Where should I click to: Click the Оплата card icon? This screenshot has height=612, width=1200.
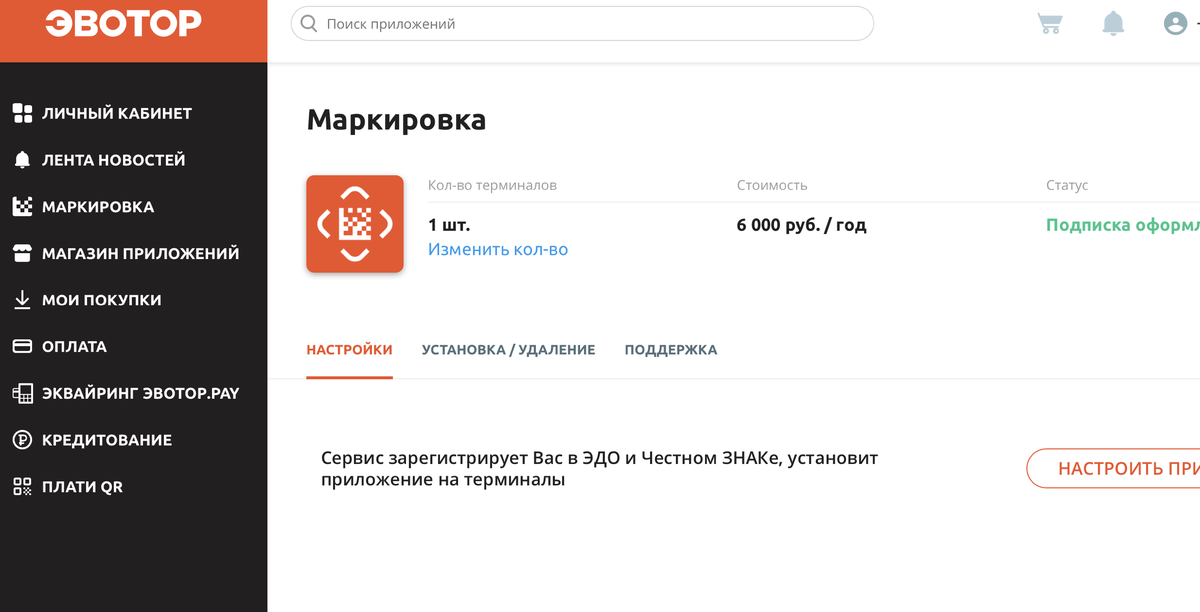pyautogui.click(x=22, y=347)
